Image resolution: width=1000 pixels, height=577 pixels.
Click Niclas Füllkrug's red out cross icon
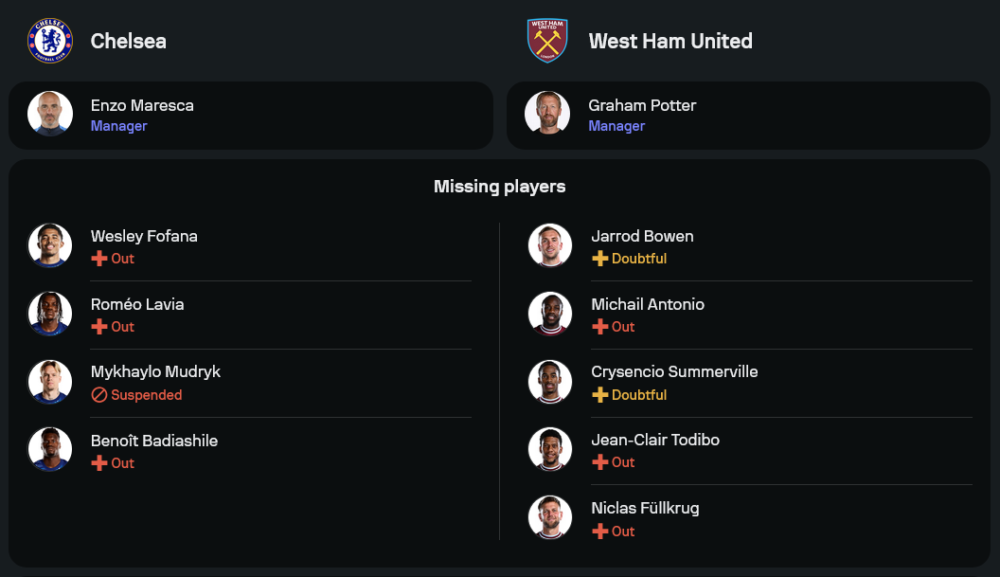point(600,531)
